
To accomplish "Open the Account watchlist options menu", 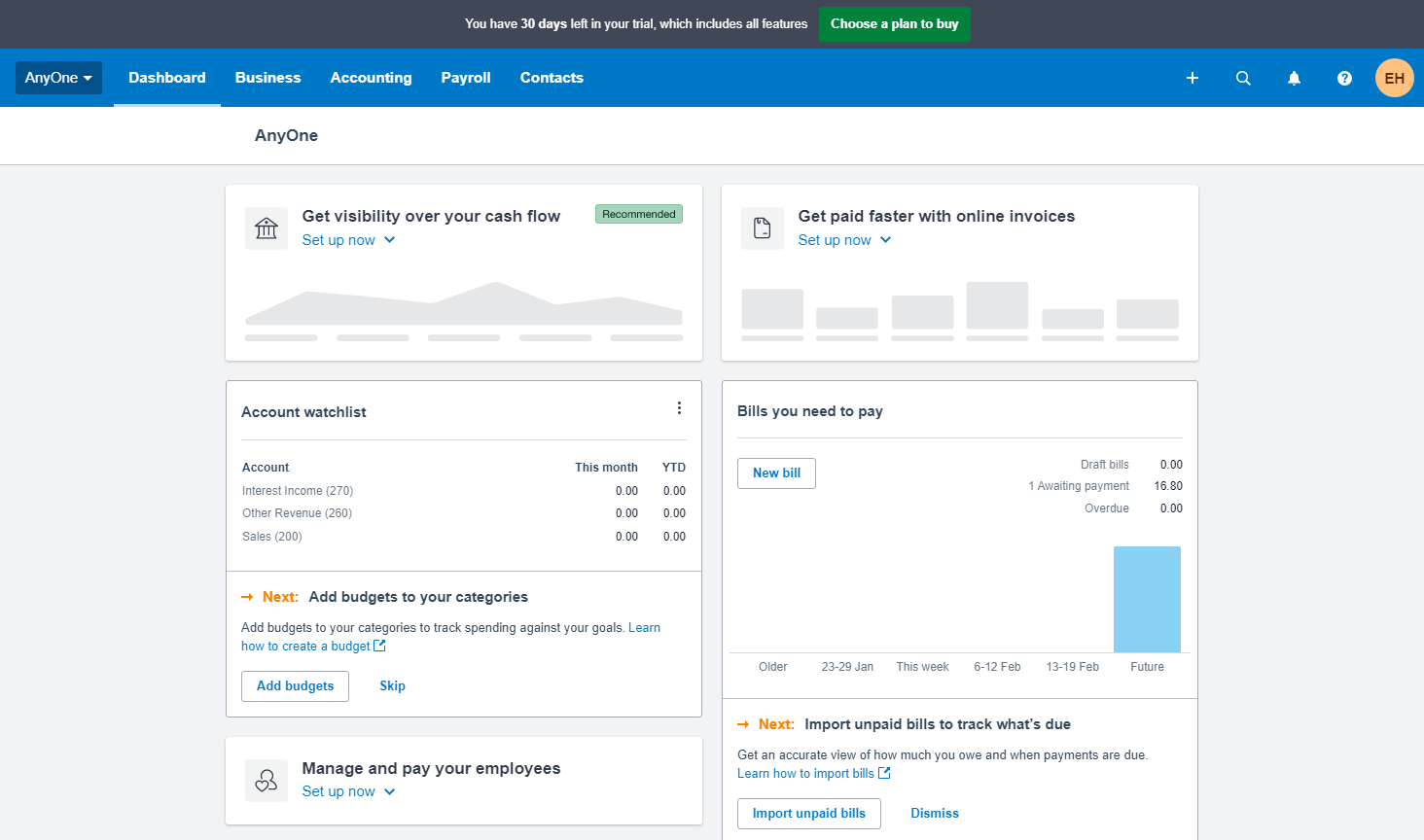I will click(679, 407).
